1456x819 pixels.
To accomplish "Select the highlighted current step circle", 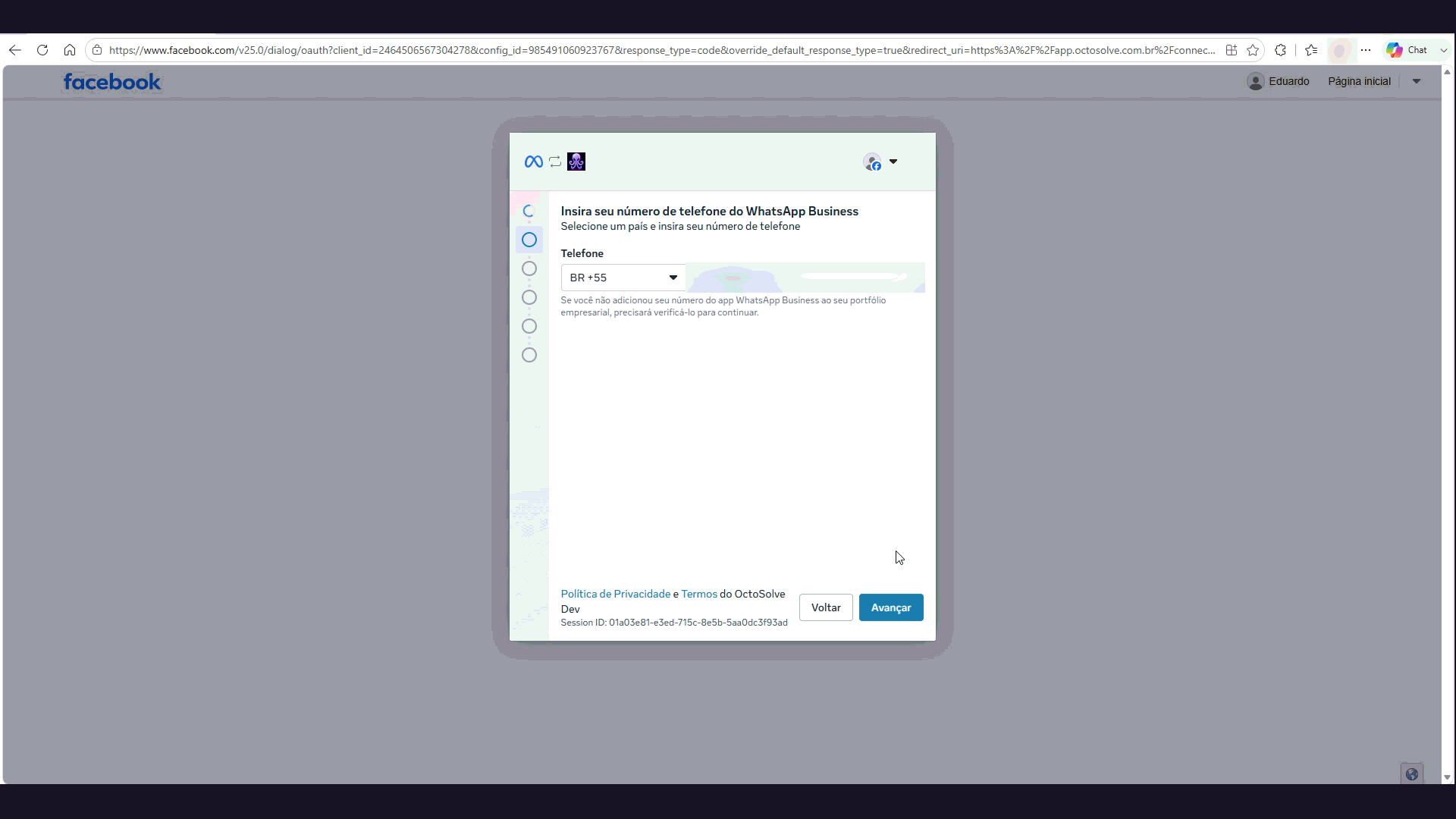I will pos(529,240).
